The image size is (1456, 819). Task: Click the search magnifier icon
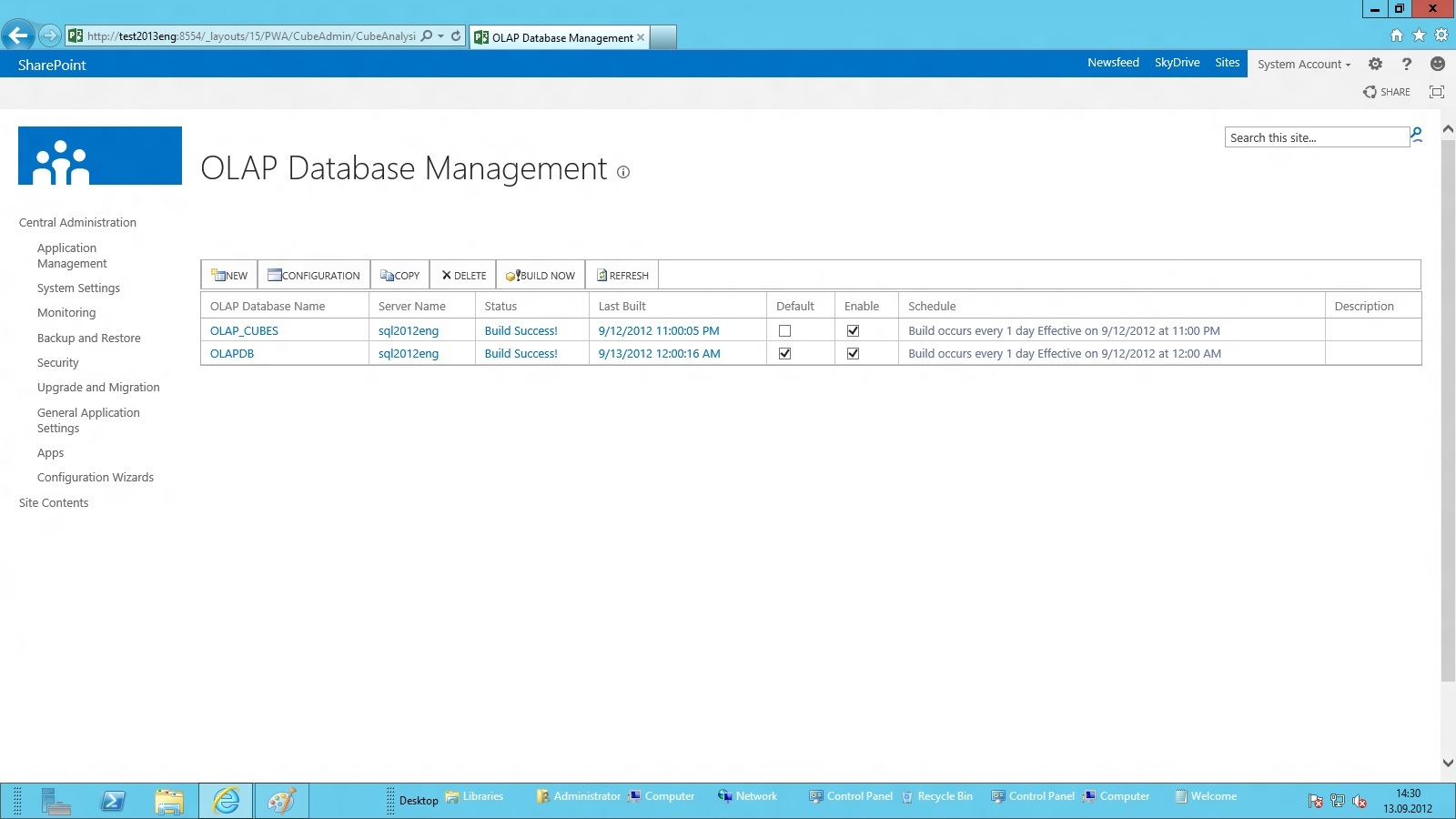(x=1417, y=135)
